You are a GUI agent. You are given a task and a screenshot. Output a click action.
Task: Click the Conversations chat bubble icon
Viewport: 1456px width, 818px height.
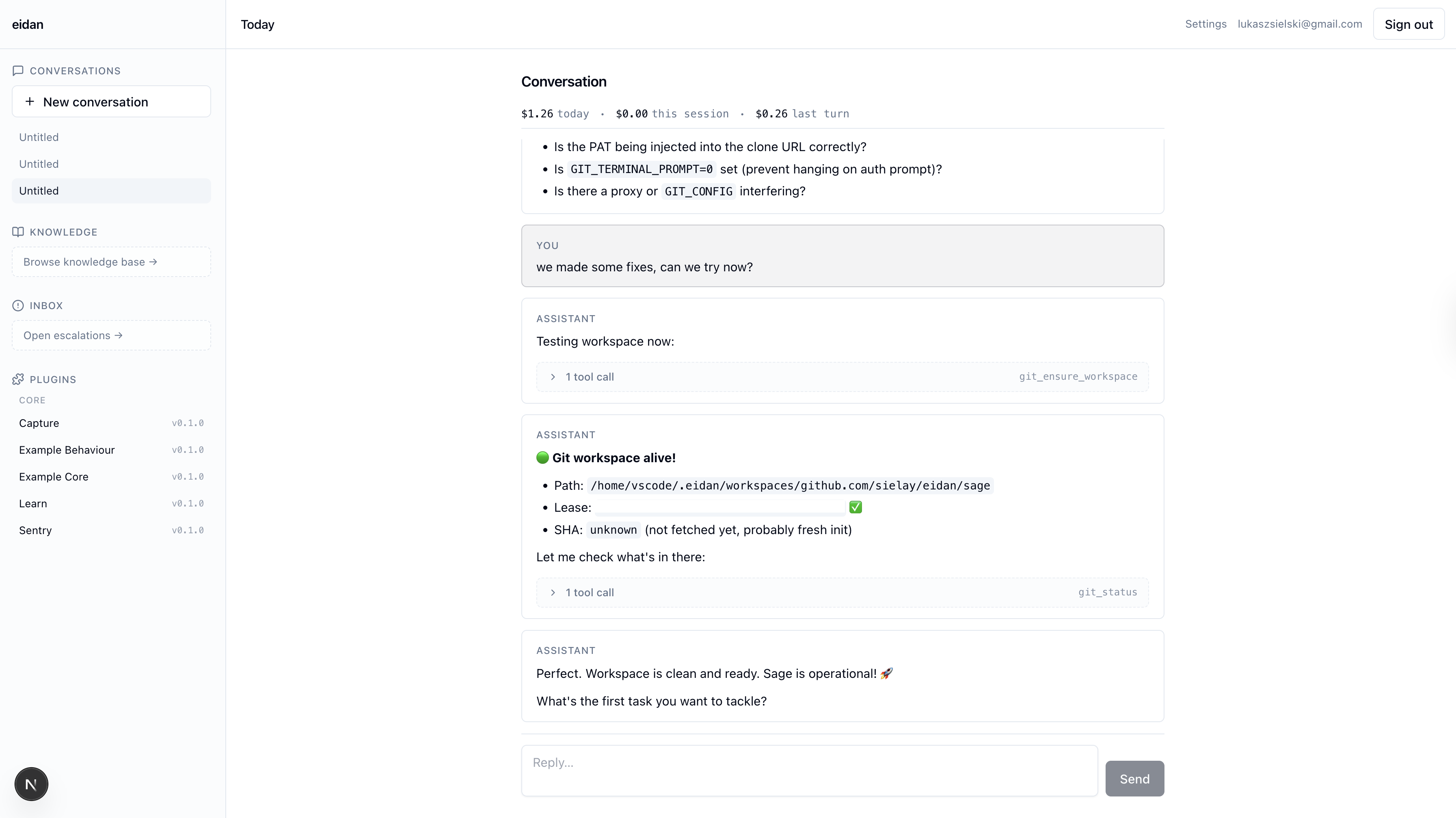(x=18, y=71)
